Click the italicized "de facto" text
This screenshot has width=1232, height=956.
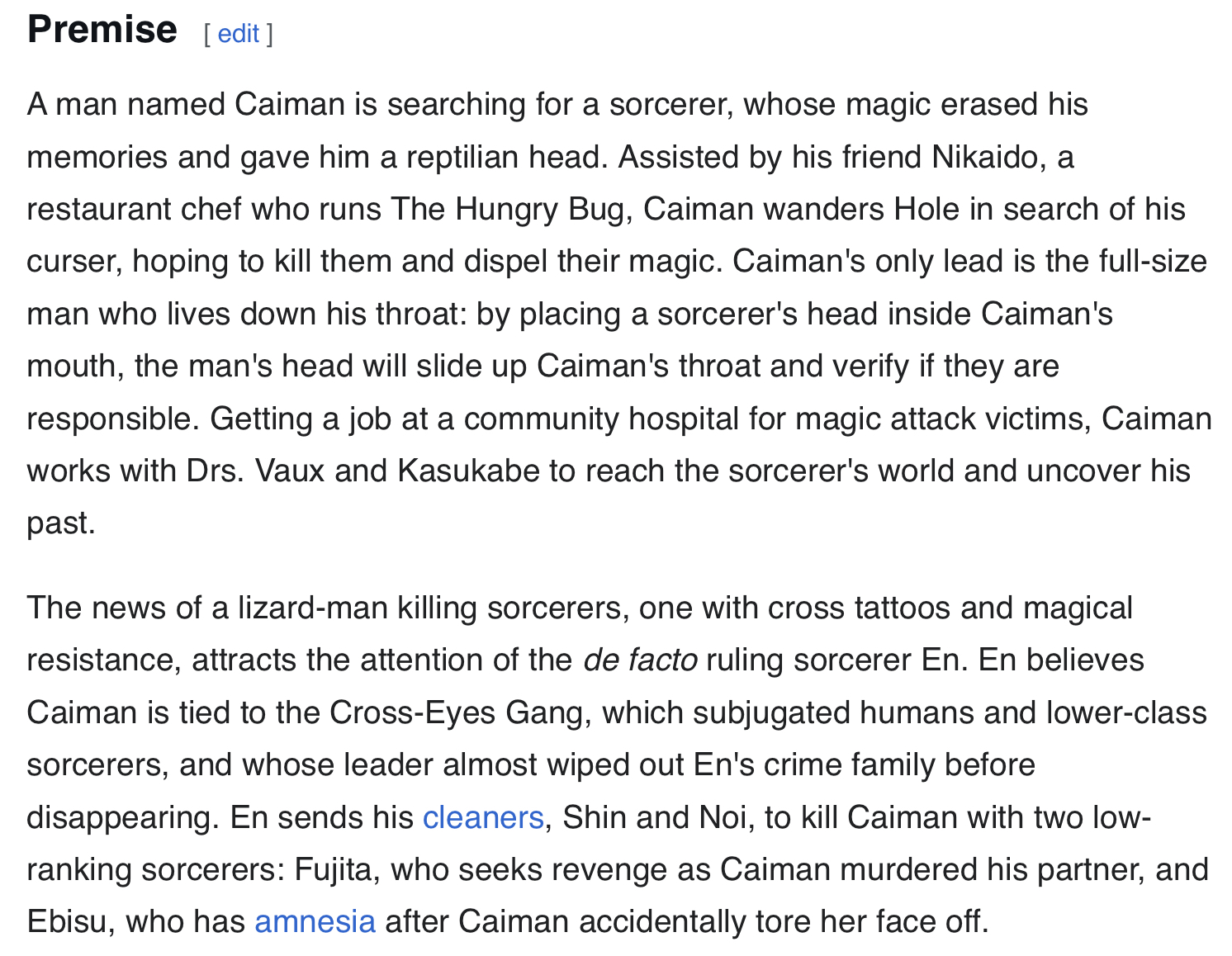640,660
